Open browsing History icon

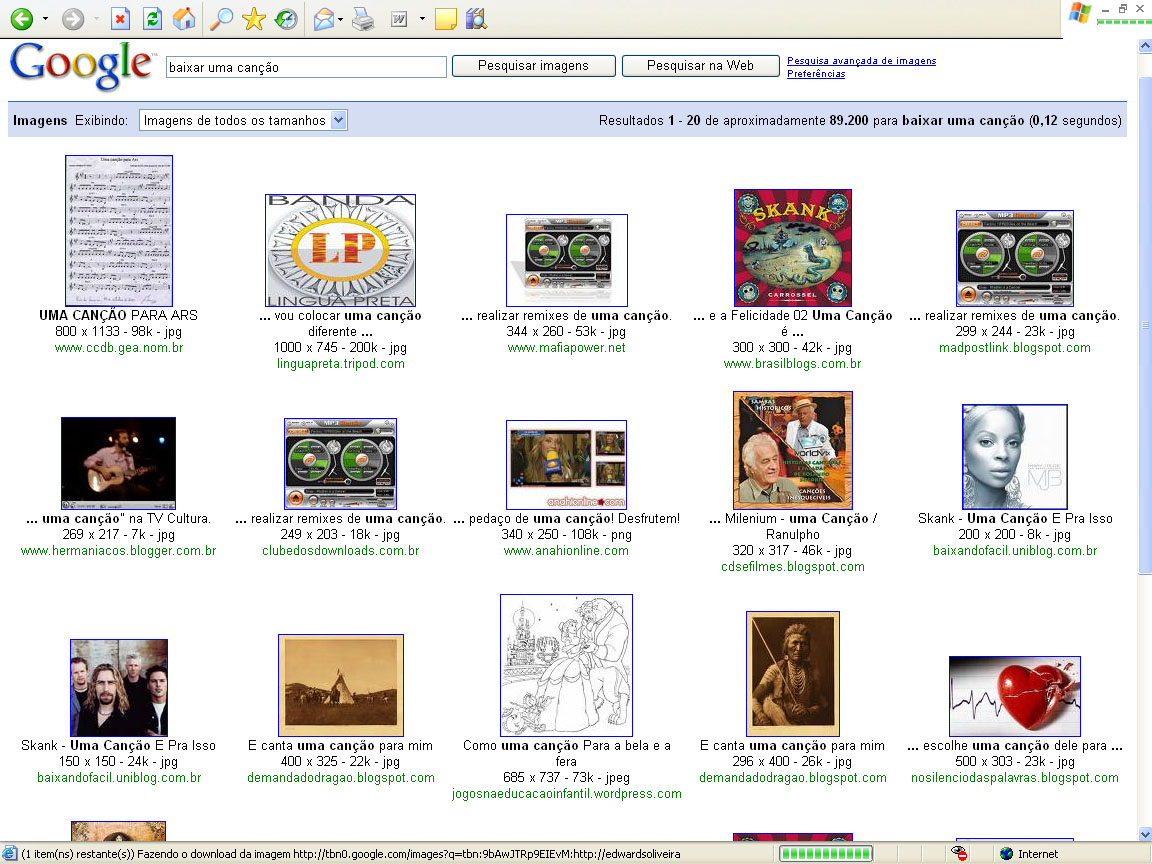[x=286, y=18]
